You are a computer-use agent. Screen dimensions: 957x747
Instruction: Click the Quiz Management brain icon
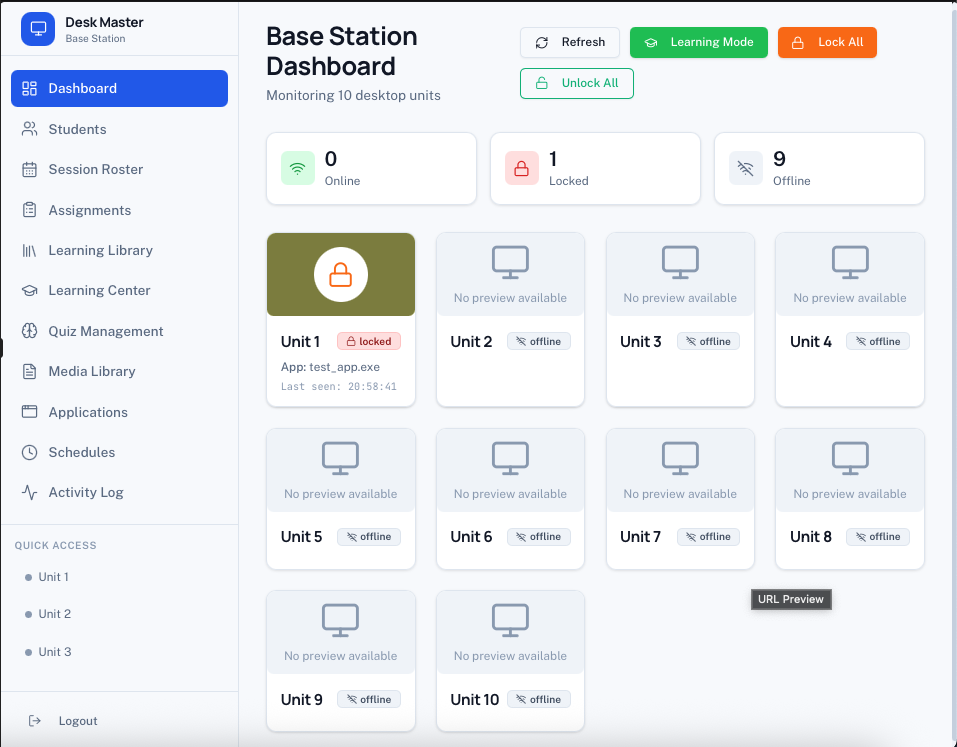pos(29,331)
